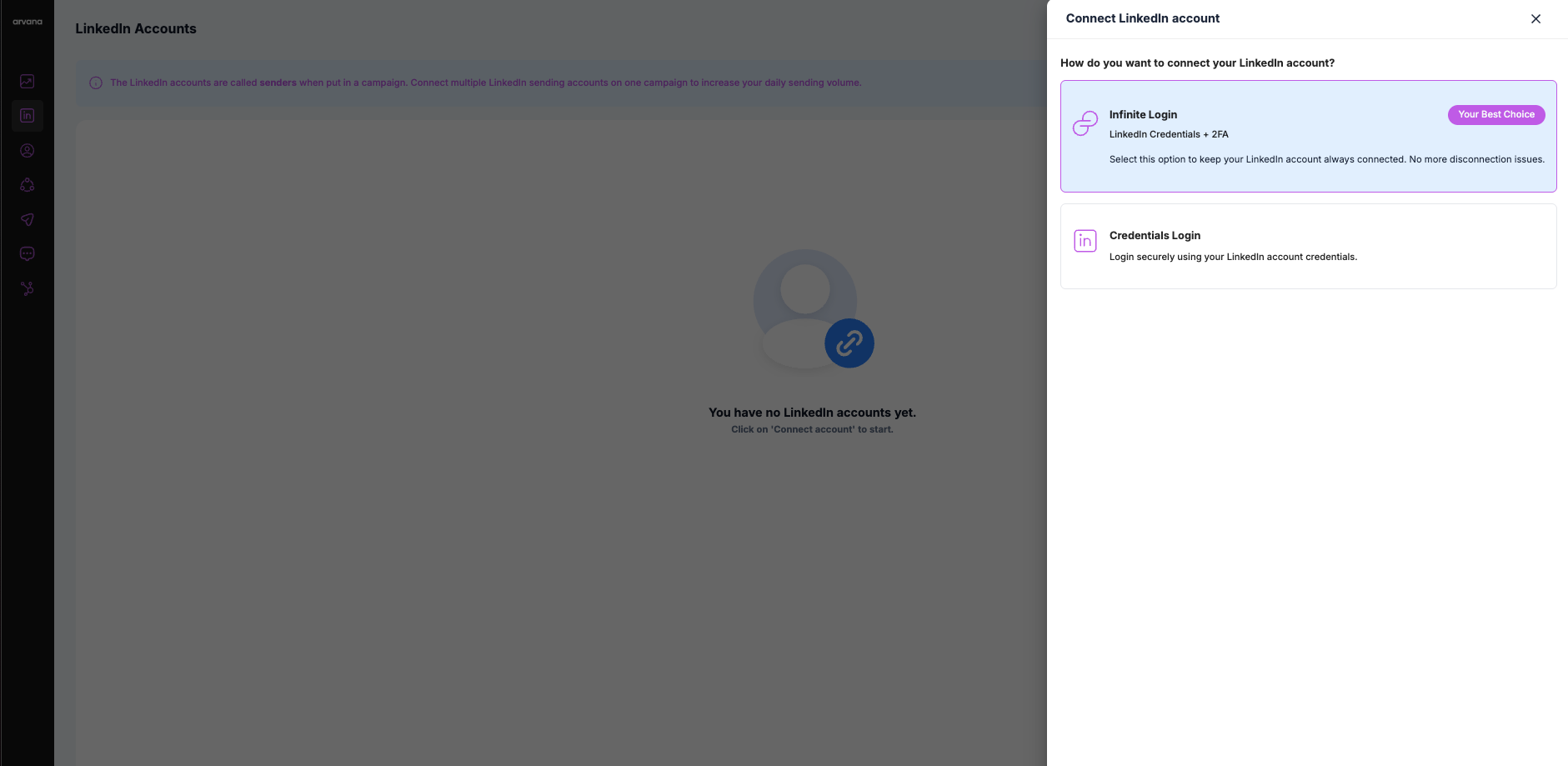Viewport: 1568px width, 766px height.
Task: Click the LinkedIn icon beside Credentials Login
Action: click(1085, 241)
